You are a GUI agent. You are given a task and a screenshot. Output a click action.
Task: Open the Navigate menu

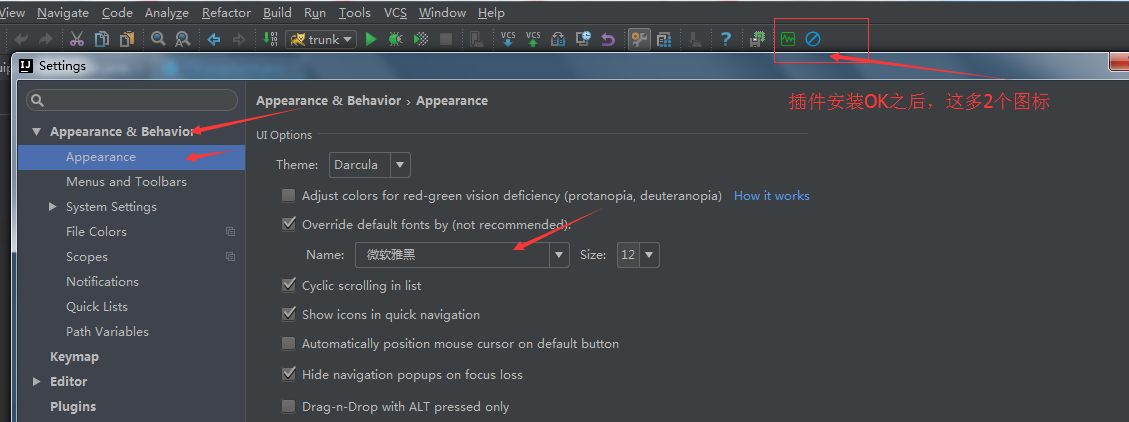[63, 13]
